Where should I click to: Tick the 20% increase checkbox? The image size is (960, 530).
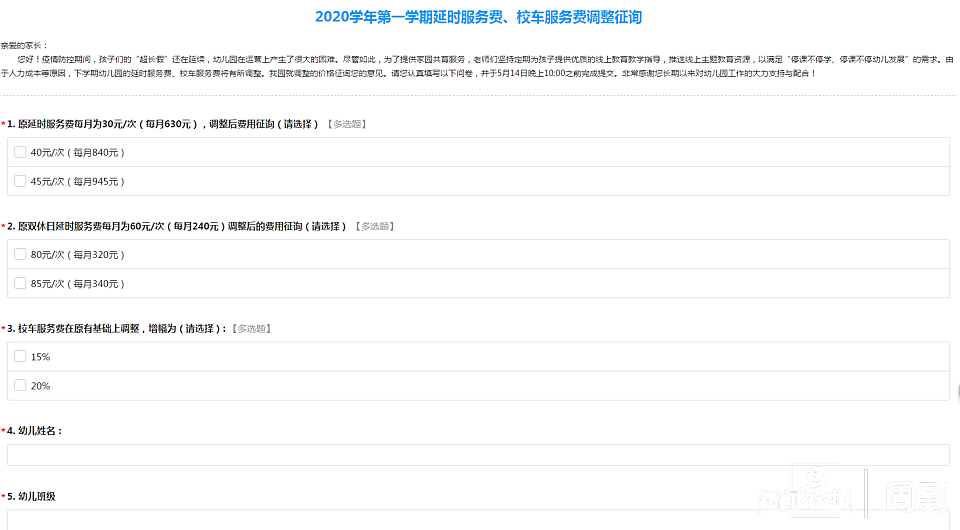(x=20, y=385)
